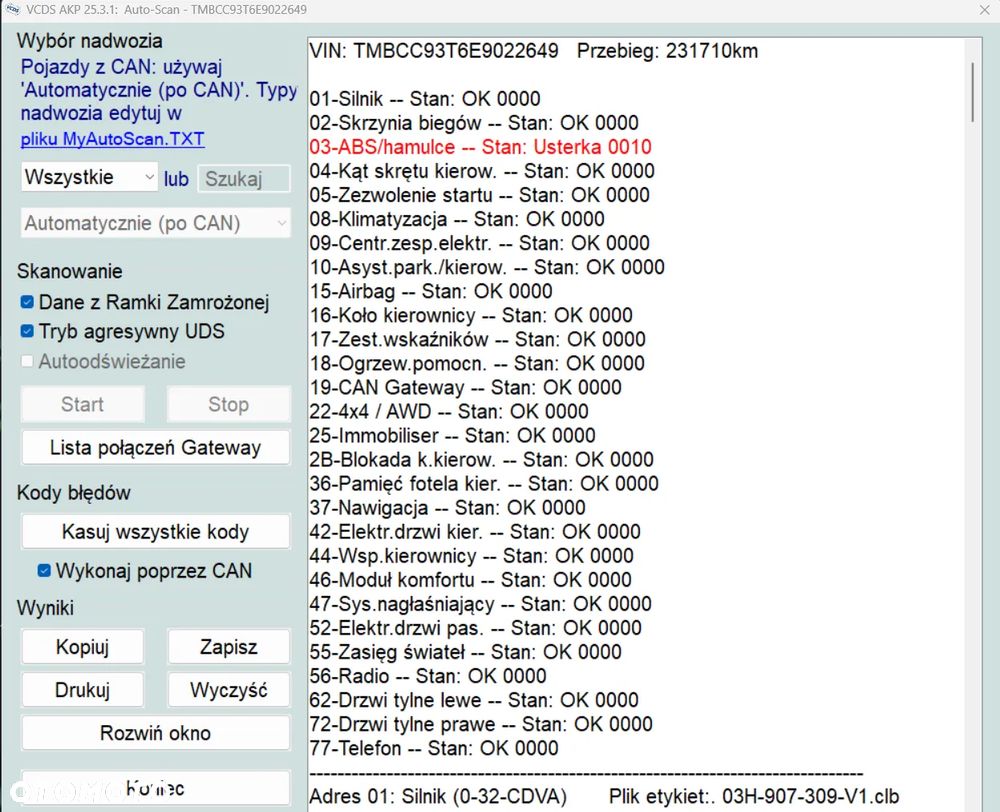This screenshot has height=812, width=1000.
Task: Select 36-Pamięć fotela kier. line
Action: 484,484
